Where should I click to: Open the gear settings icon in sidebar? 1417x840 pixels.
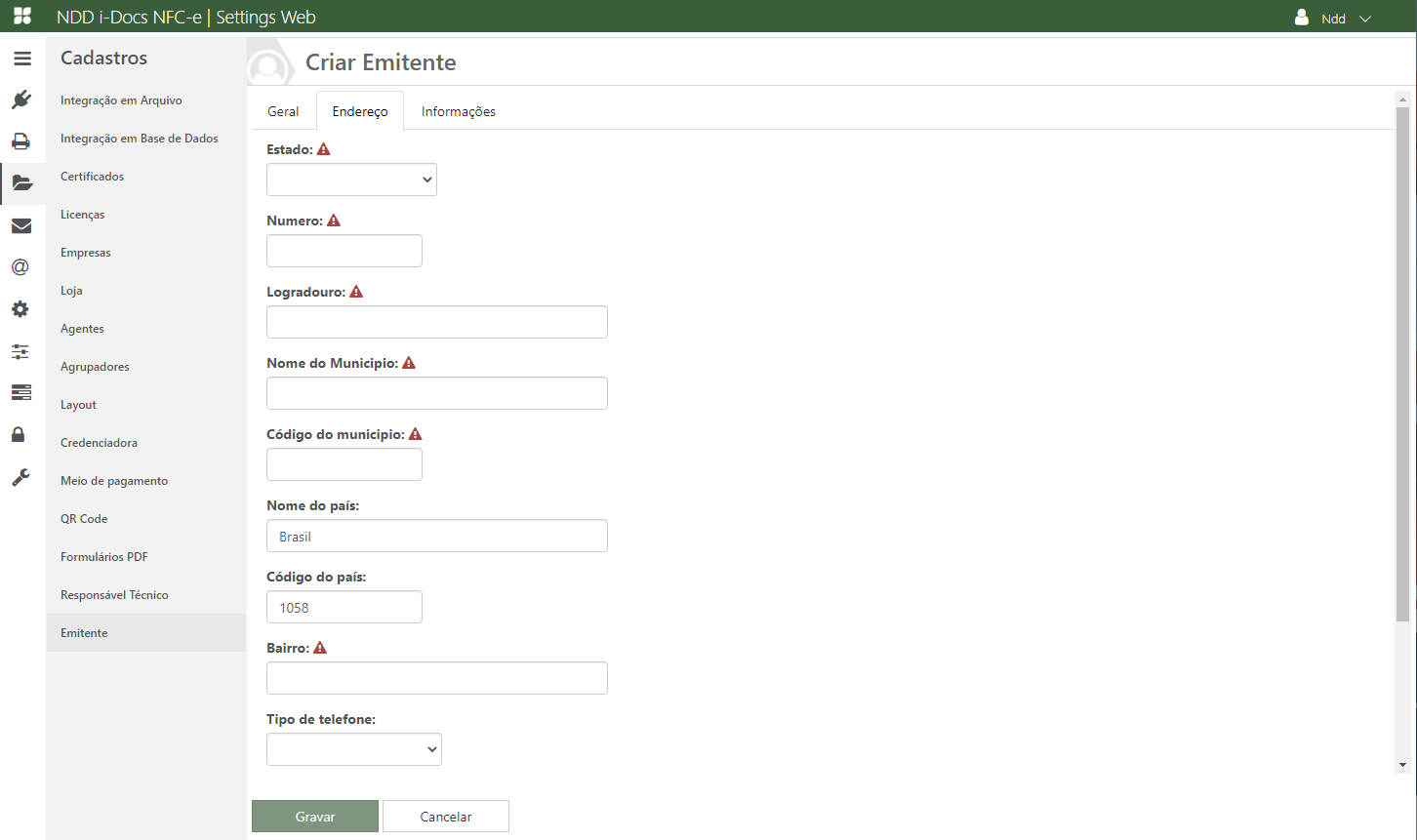[20, 309]
